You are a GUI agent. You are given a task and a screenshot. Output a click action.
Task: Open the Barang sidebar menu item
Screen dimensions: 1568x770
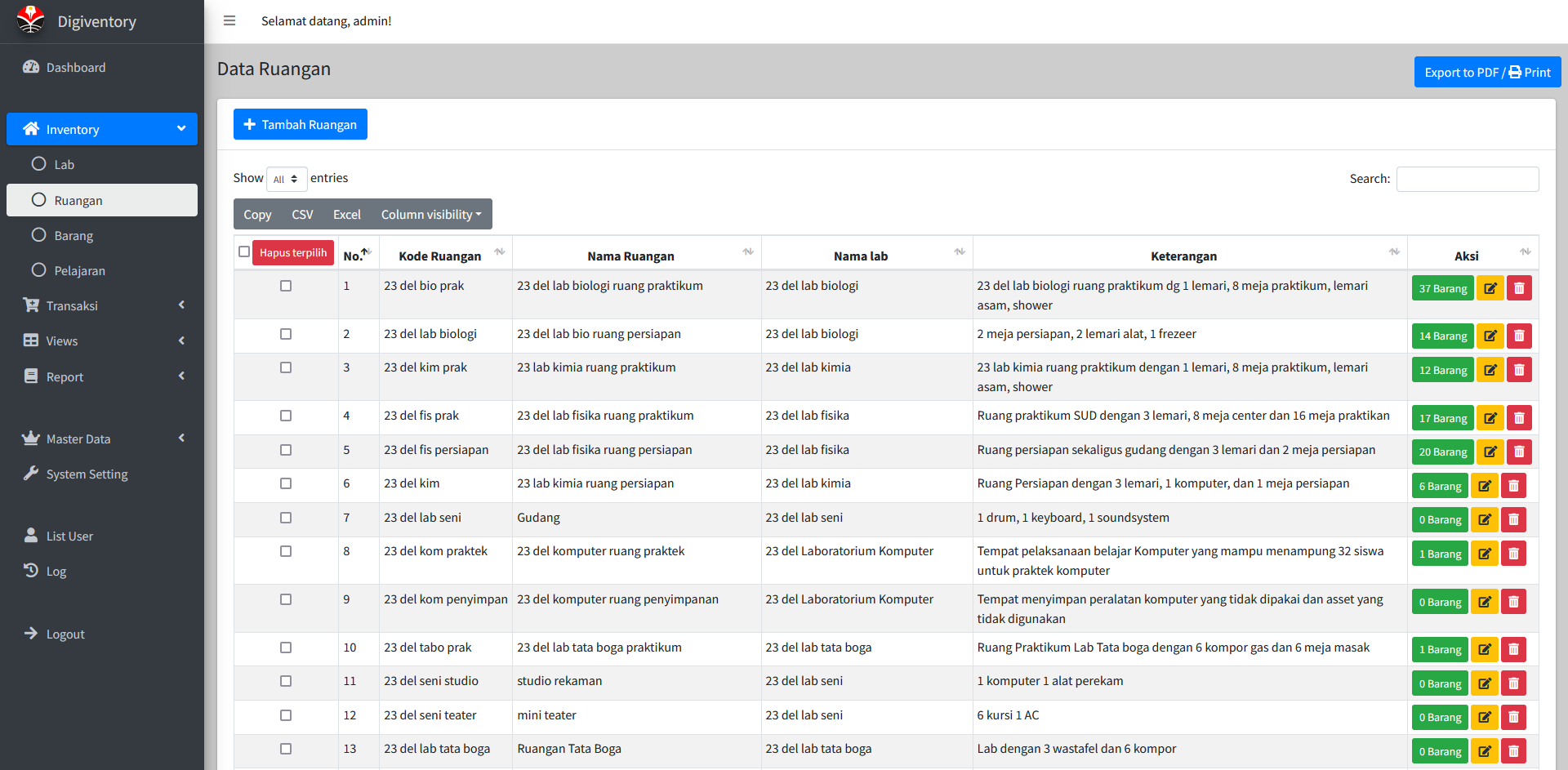click(73, 236)
